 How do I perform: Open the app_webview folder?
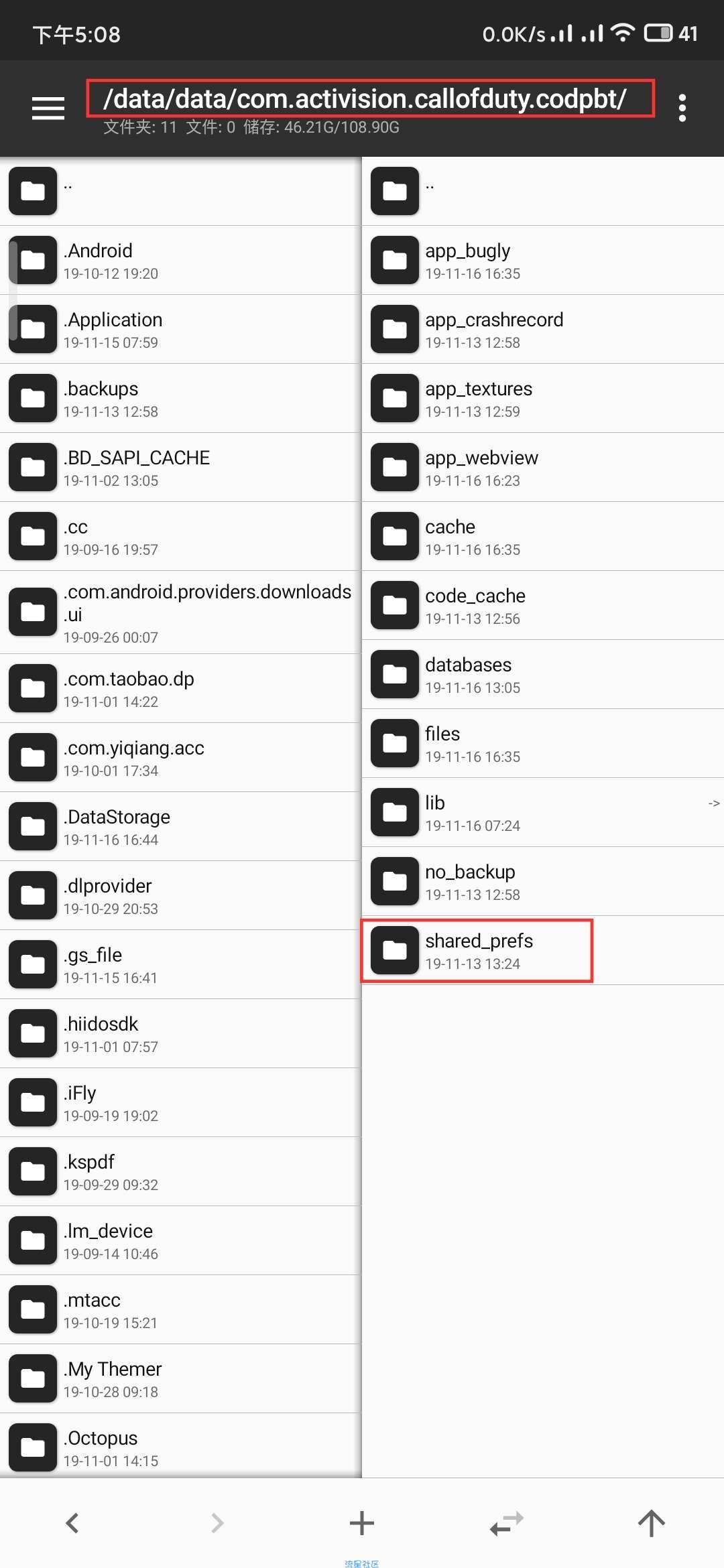[x=543, y=467]
